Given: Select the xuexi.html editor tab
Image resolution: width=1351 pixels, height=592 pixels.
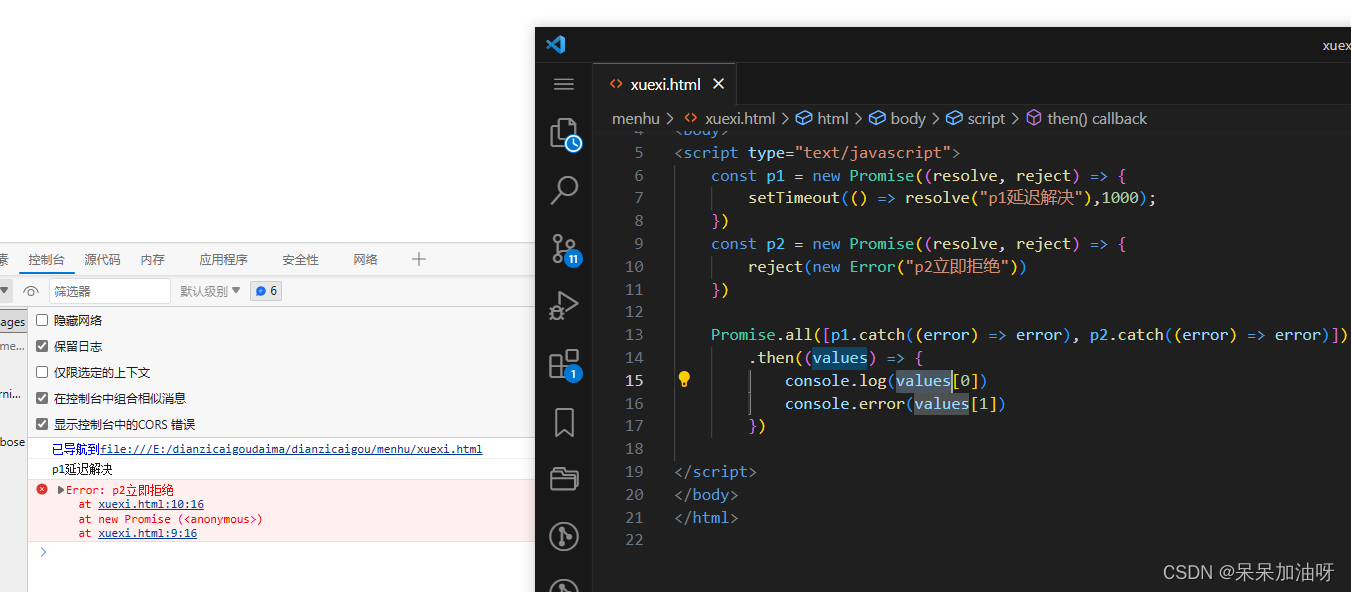Looking at the screenshot, I should pyautogui.click(x=665, y=84).
